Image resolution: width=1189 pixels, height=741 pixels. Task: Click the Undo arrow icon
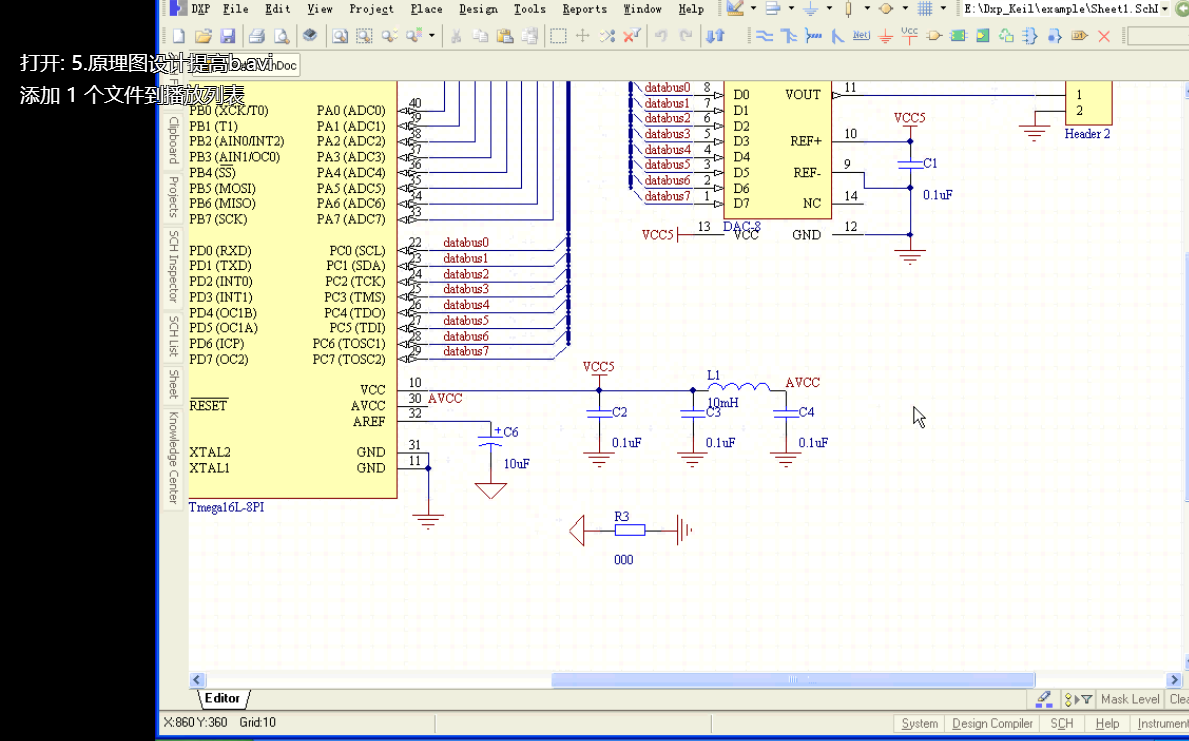click(661, 36)
